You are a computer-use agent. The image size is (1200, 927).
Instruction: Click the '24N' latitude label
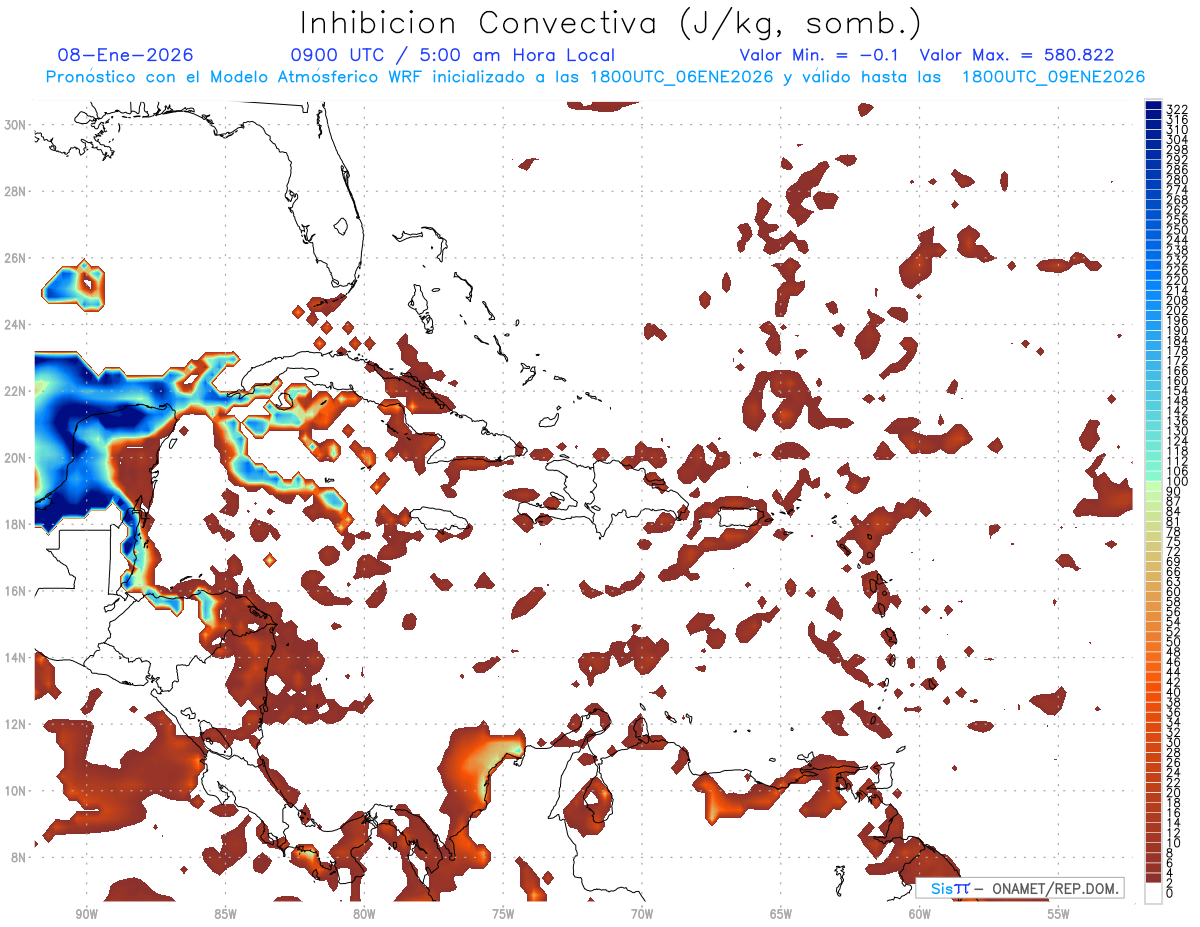pos(13,324)
